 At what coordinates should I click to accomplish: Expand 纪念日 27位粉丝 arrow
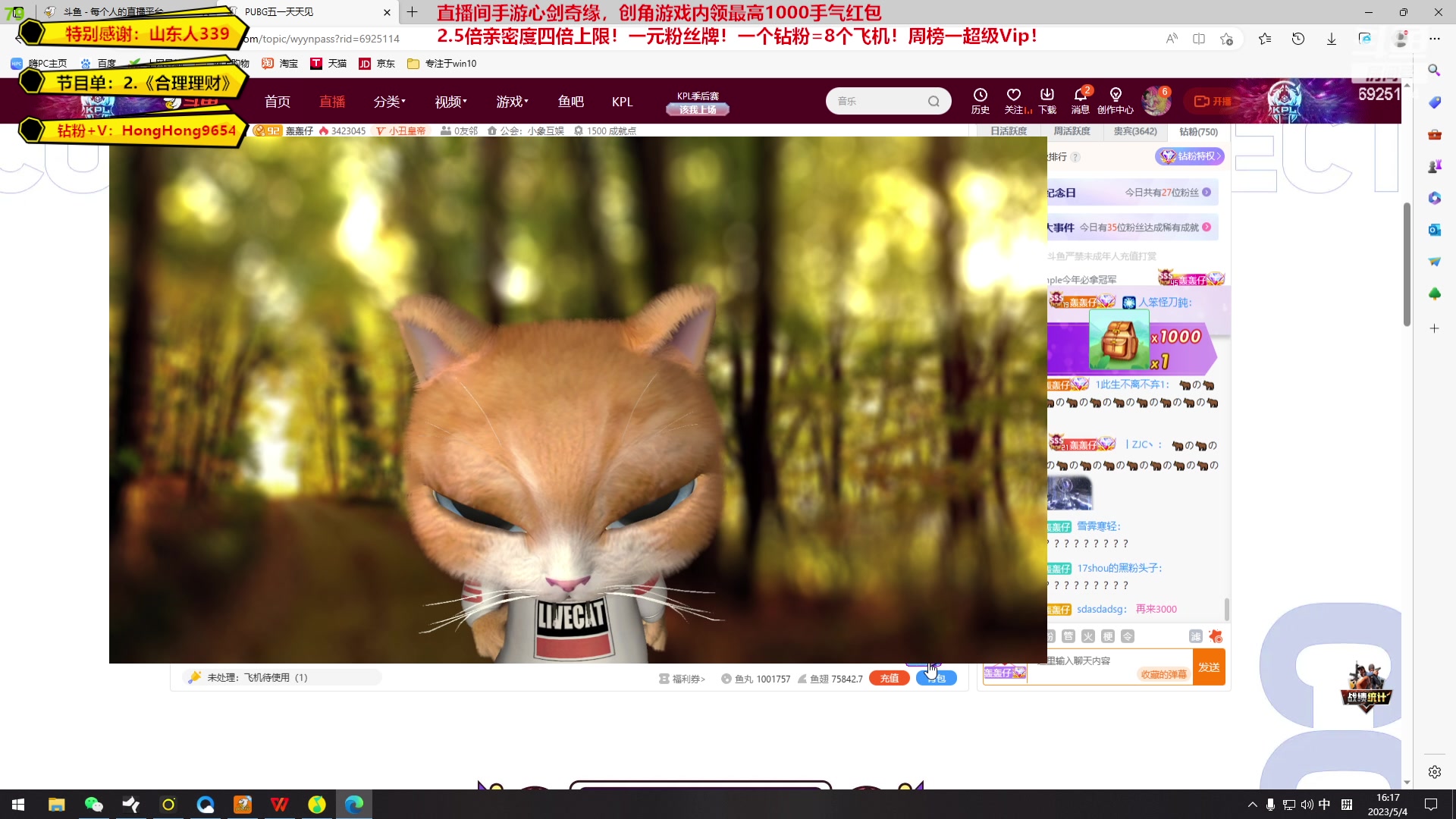click(1207, 193)
